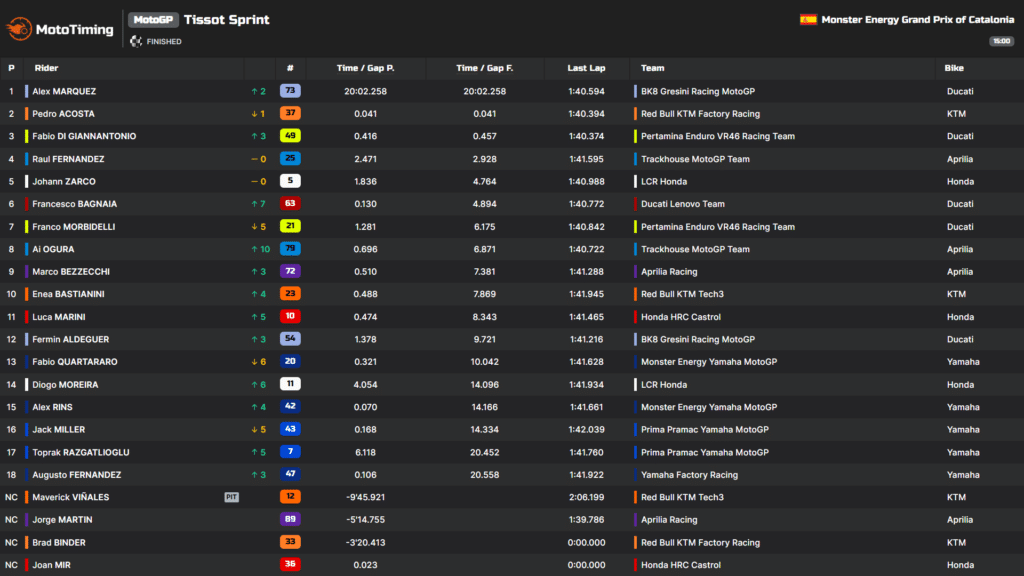1024x576 pixels.
Task: Select rider name Jorge MARTIN
Action: 62,520
